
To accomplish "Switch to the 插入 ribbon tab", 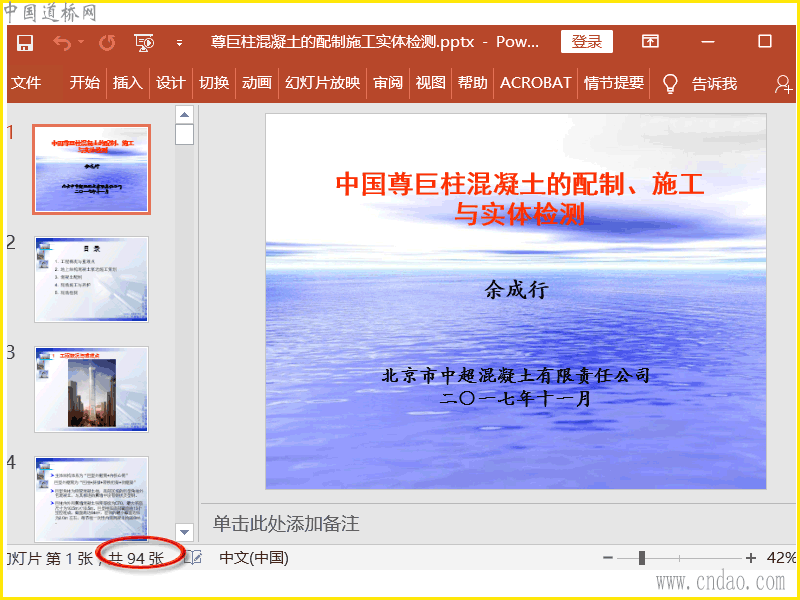I will pos(128,83).
